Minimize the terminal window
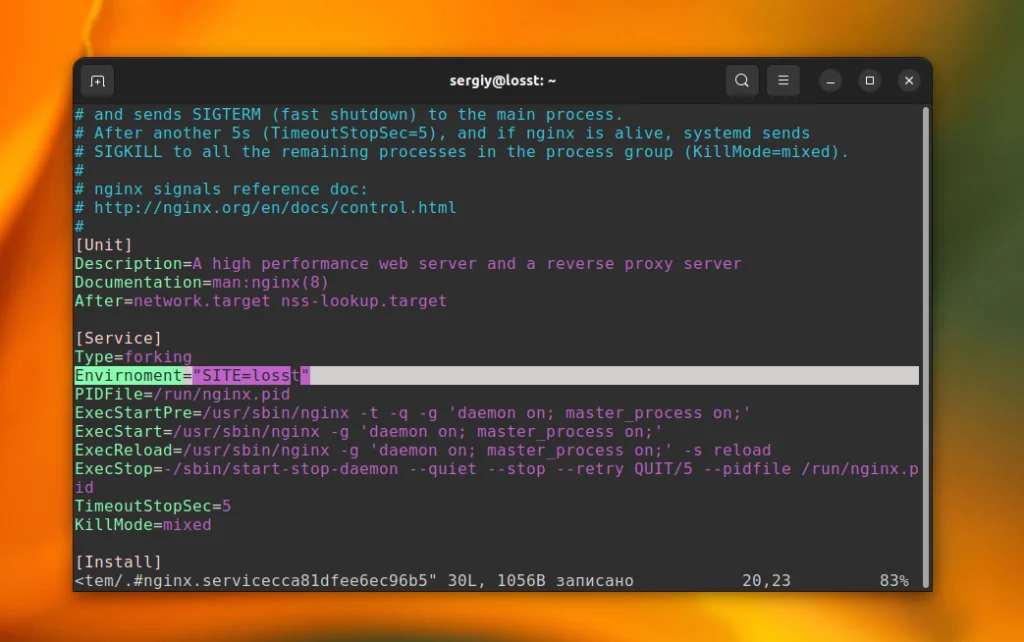Image resolution: width=1024 pixels, height=642 pixels. pyautogui.click(x=831, y=81)
